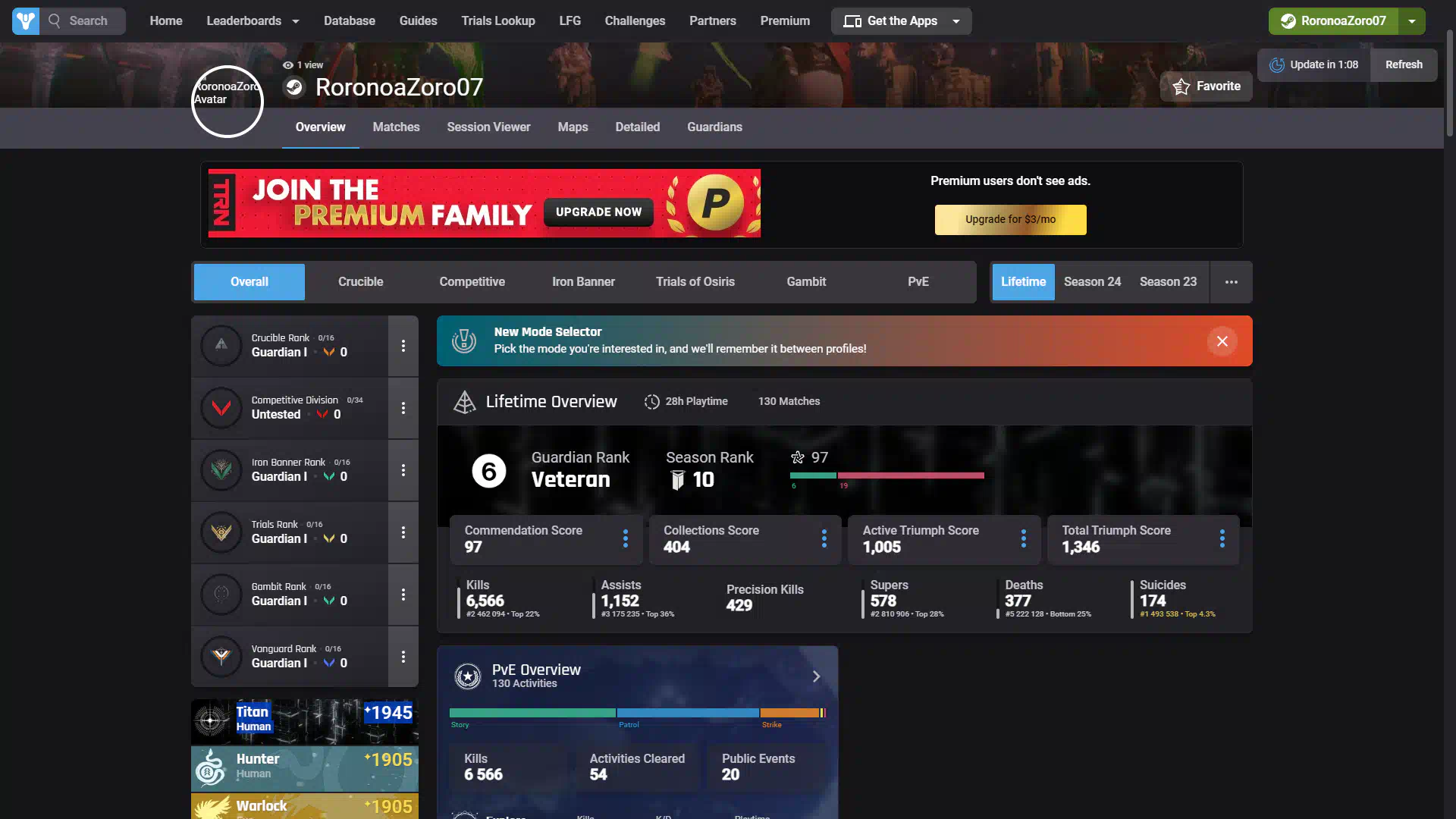The width and height of the screenshot is (1456, 819).
Task: Click the Destiny Tracker logo icon
Action: (x=26, y=21)
